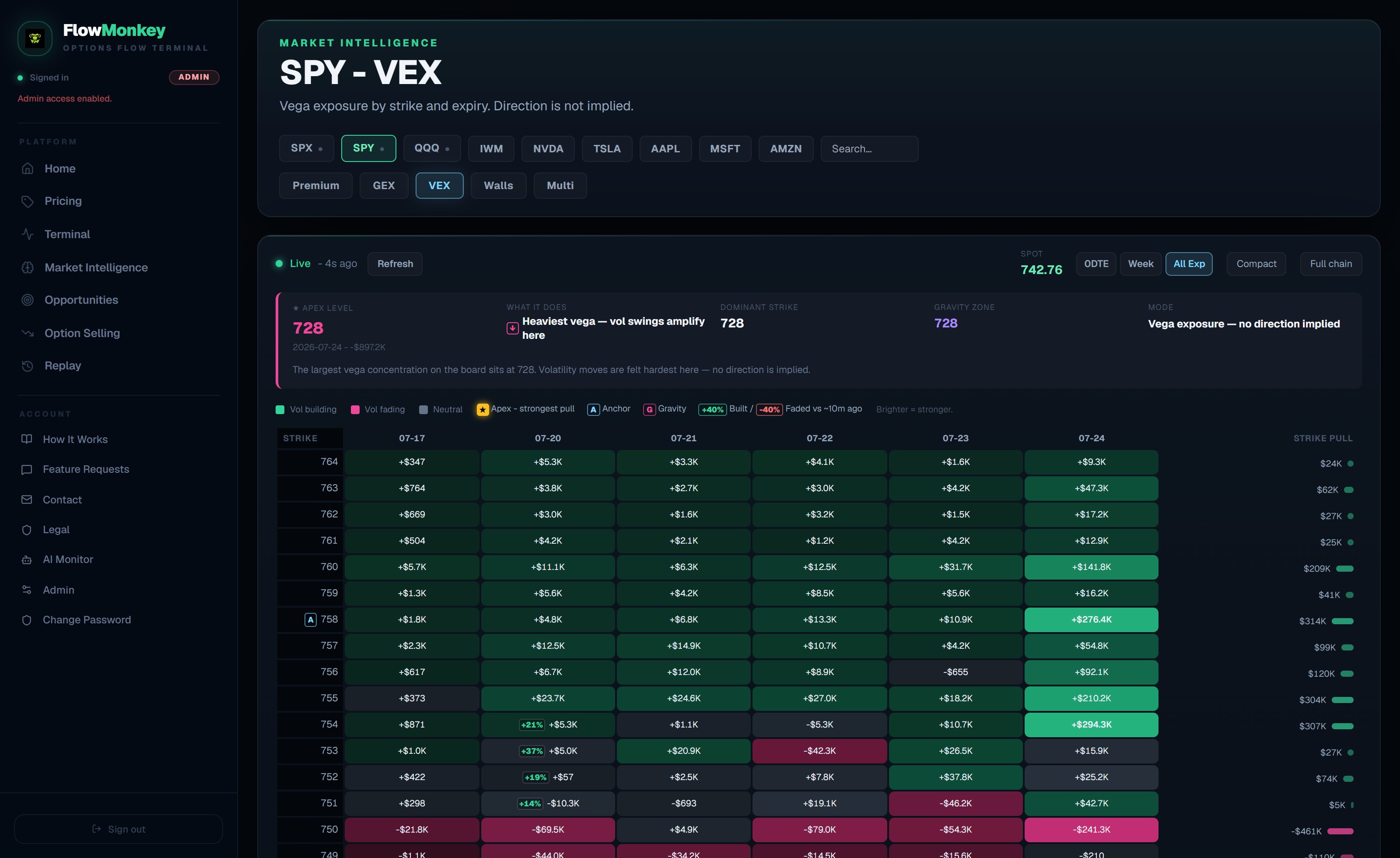1400x858 pixels.
Task: Click the Feature Requests chat icon
Action: (x=27, y=470)
